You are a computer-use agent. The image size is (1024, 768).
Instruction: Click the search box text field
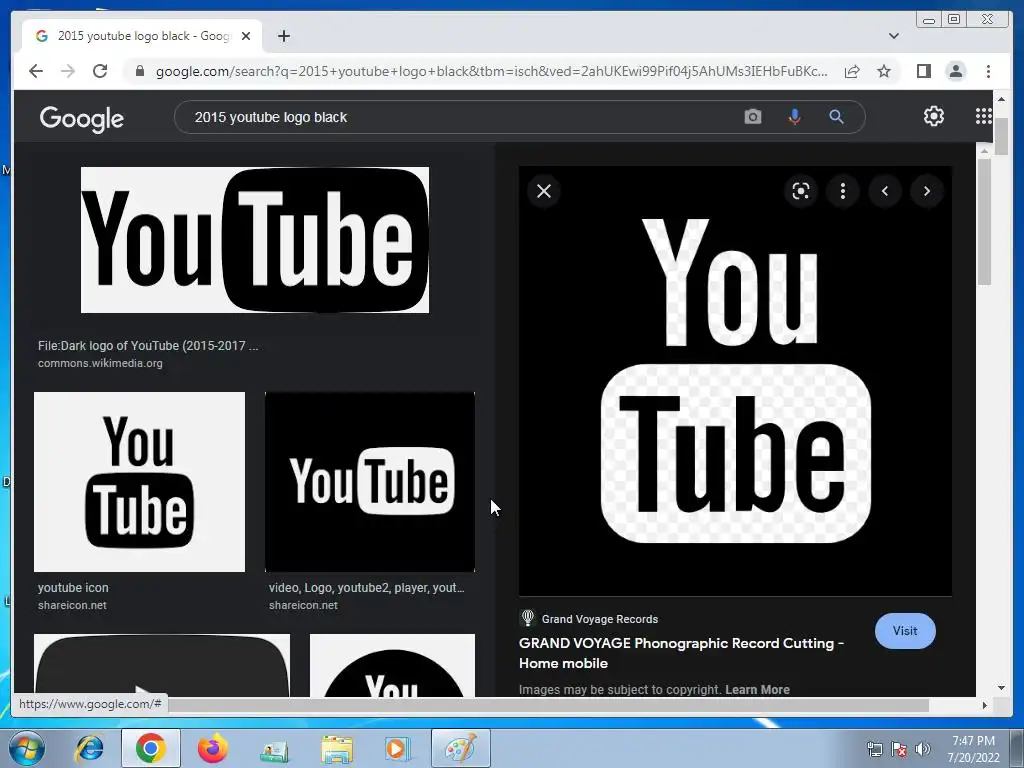click(457, 117)
